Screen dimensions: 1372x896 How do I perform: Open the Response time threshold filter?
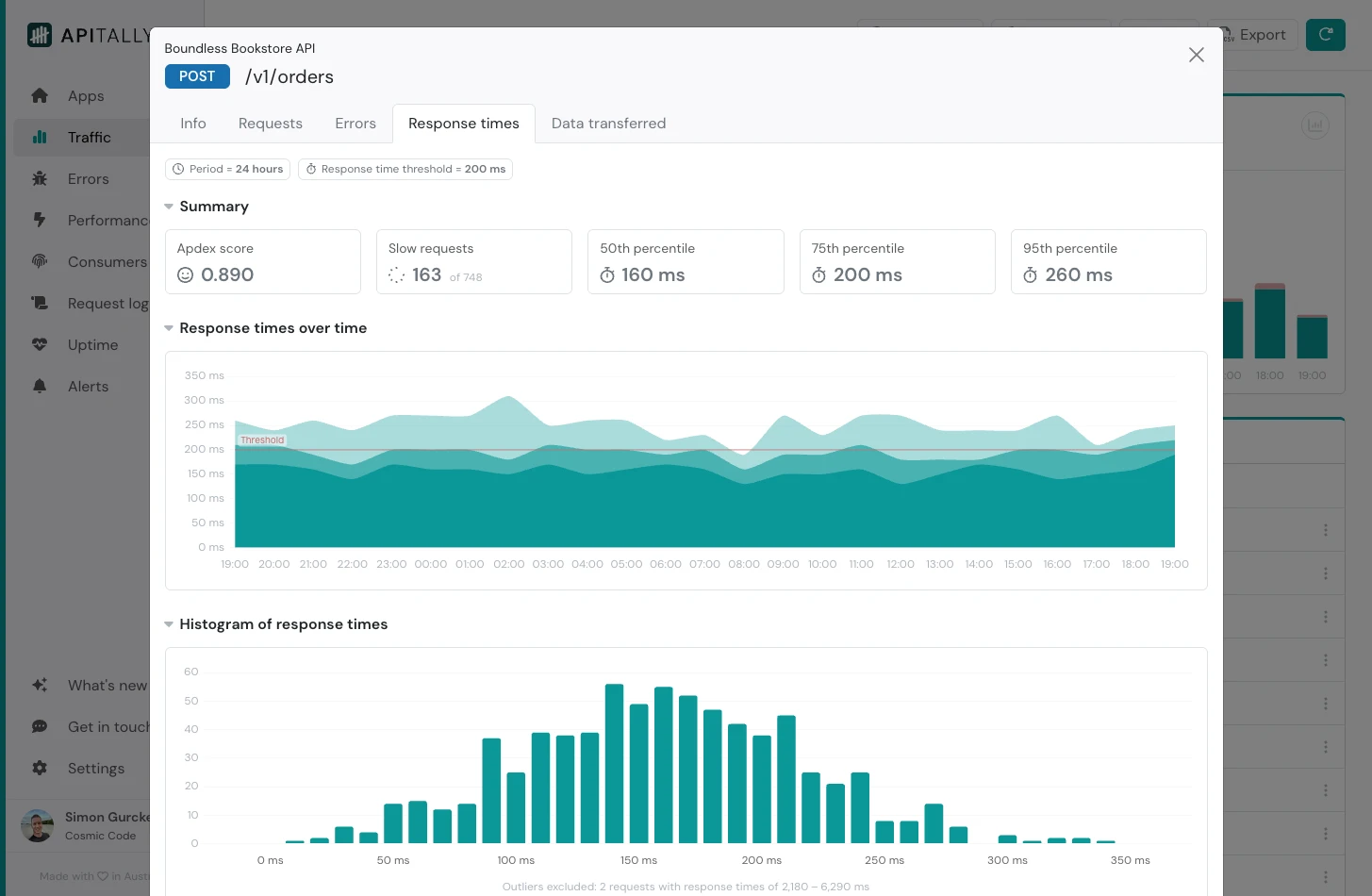[405, 169]
